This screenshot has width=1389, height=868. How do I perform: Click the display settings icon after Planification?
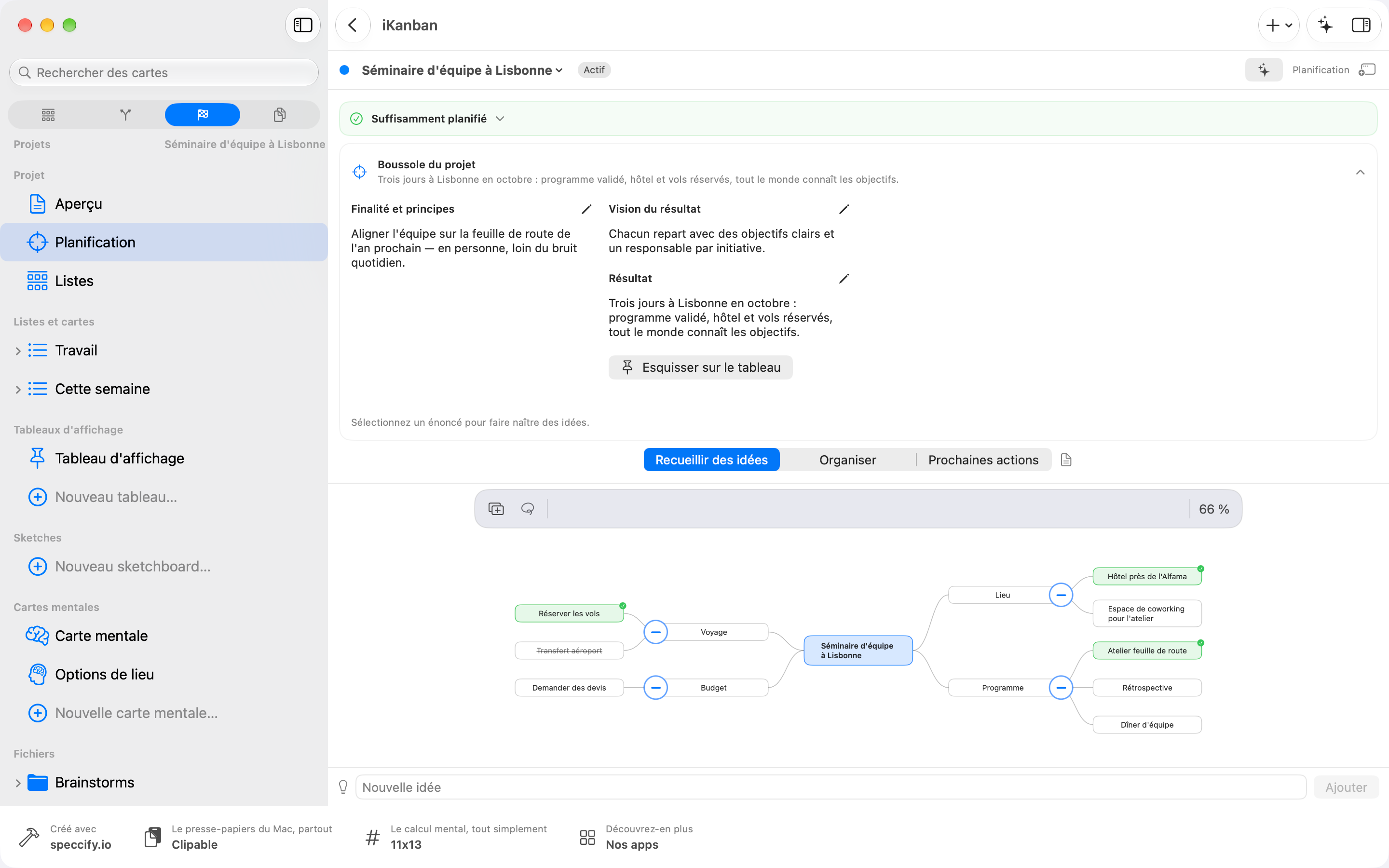point(1367,70)
